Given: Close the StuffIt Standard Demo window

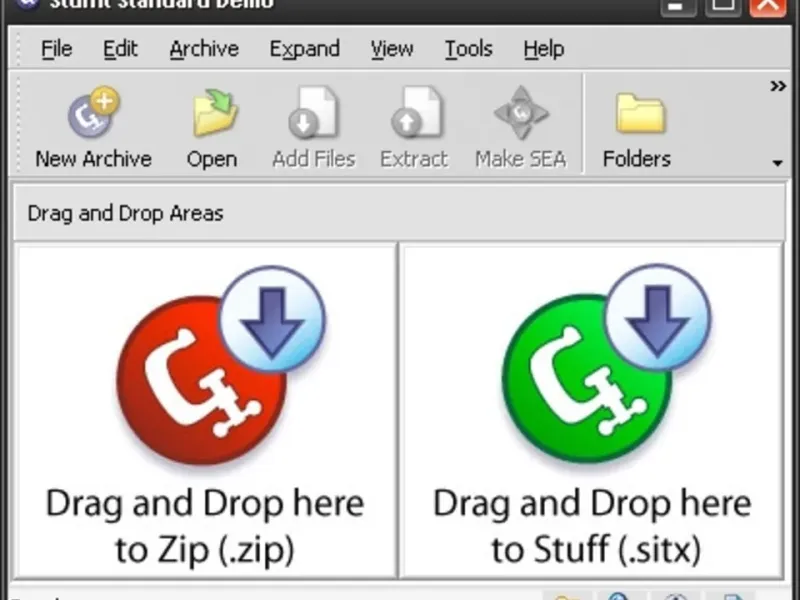Looking at the screenshot, I should pyautogui.click(x=768, y=6).
